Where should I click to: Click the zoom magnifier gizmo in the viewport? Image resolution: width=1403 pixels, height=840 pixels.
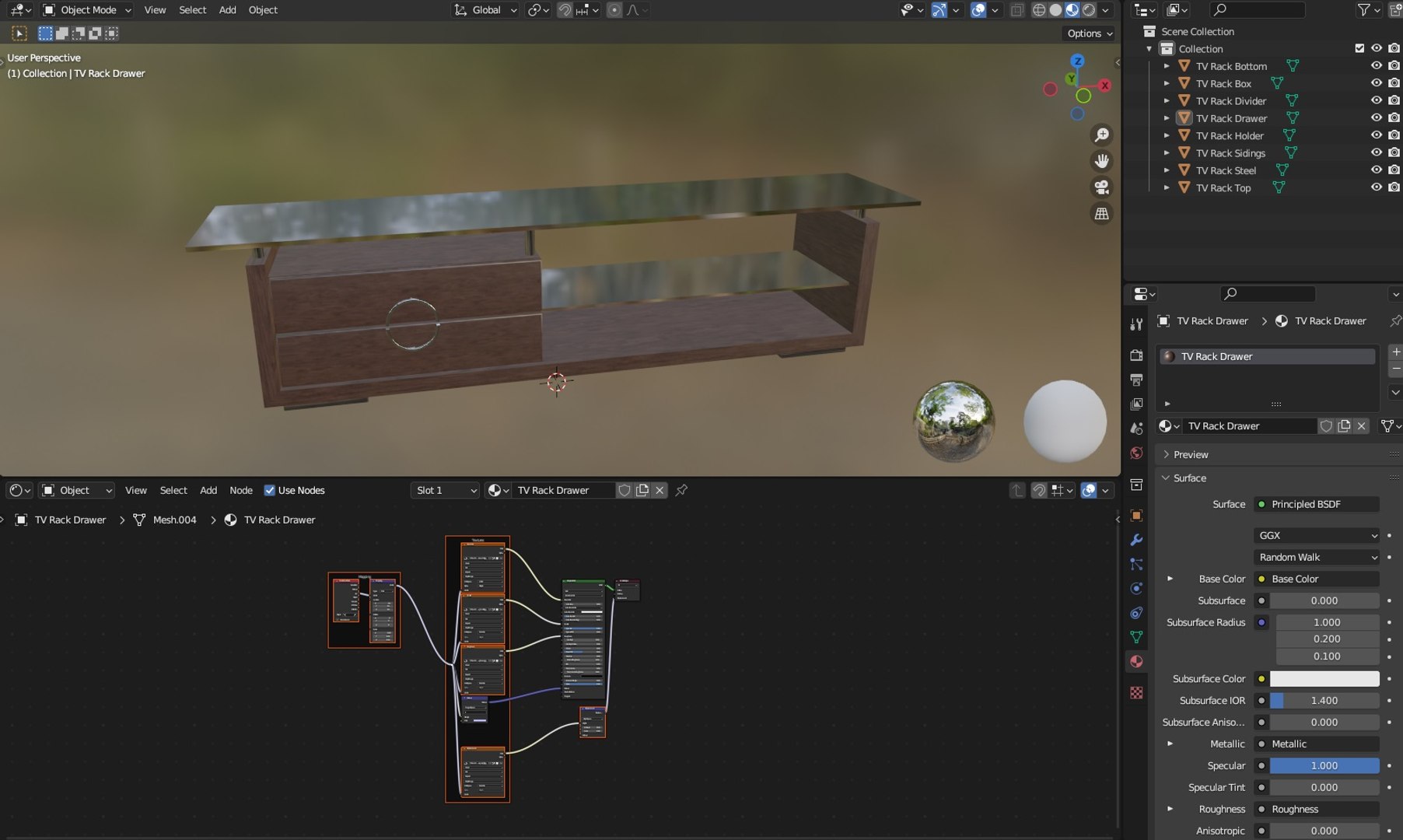[1101, 135]
